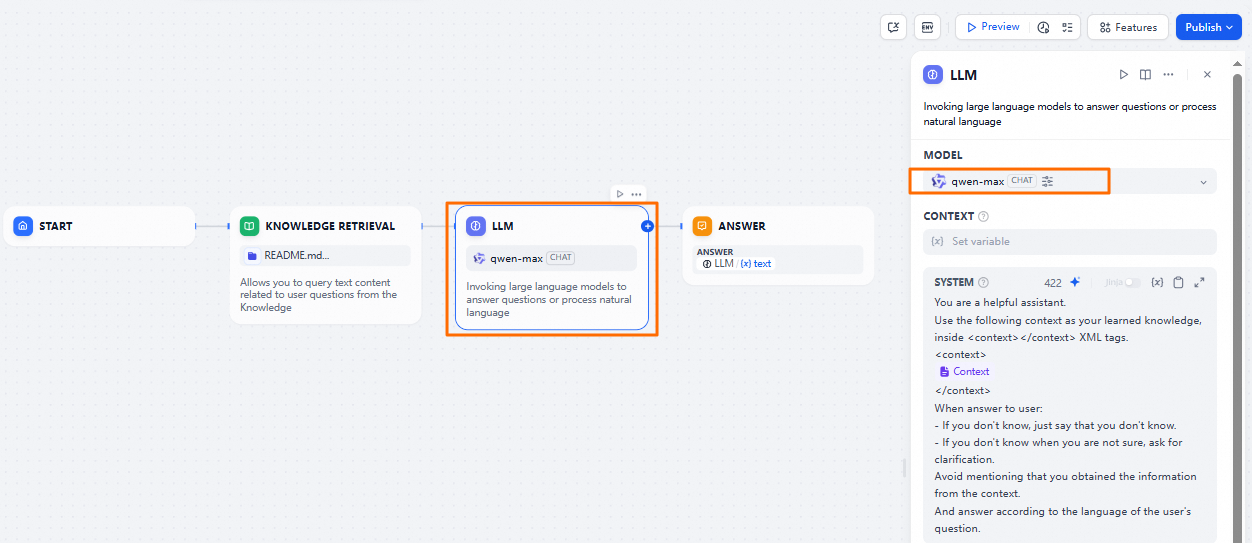
Task: Click the prompt generator sparkle icon
Action: tap(1075, 283)
